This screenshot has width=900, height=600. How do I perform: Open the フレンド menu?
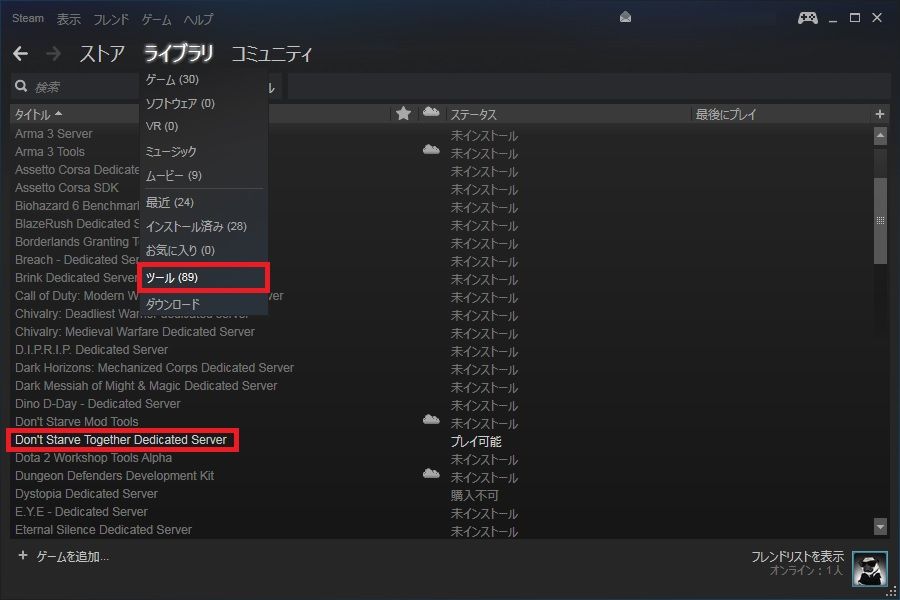pos(111,20)
